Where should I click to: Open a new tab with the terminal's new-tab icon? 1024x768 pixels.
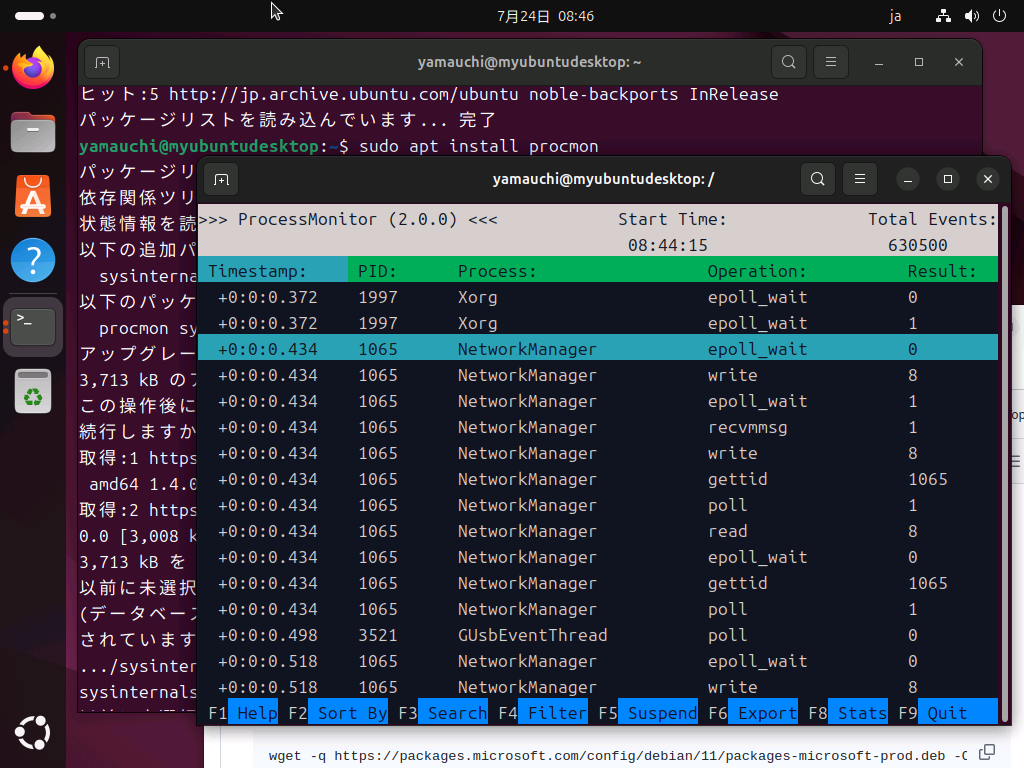(220, 179)
